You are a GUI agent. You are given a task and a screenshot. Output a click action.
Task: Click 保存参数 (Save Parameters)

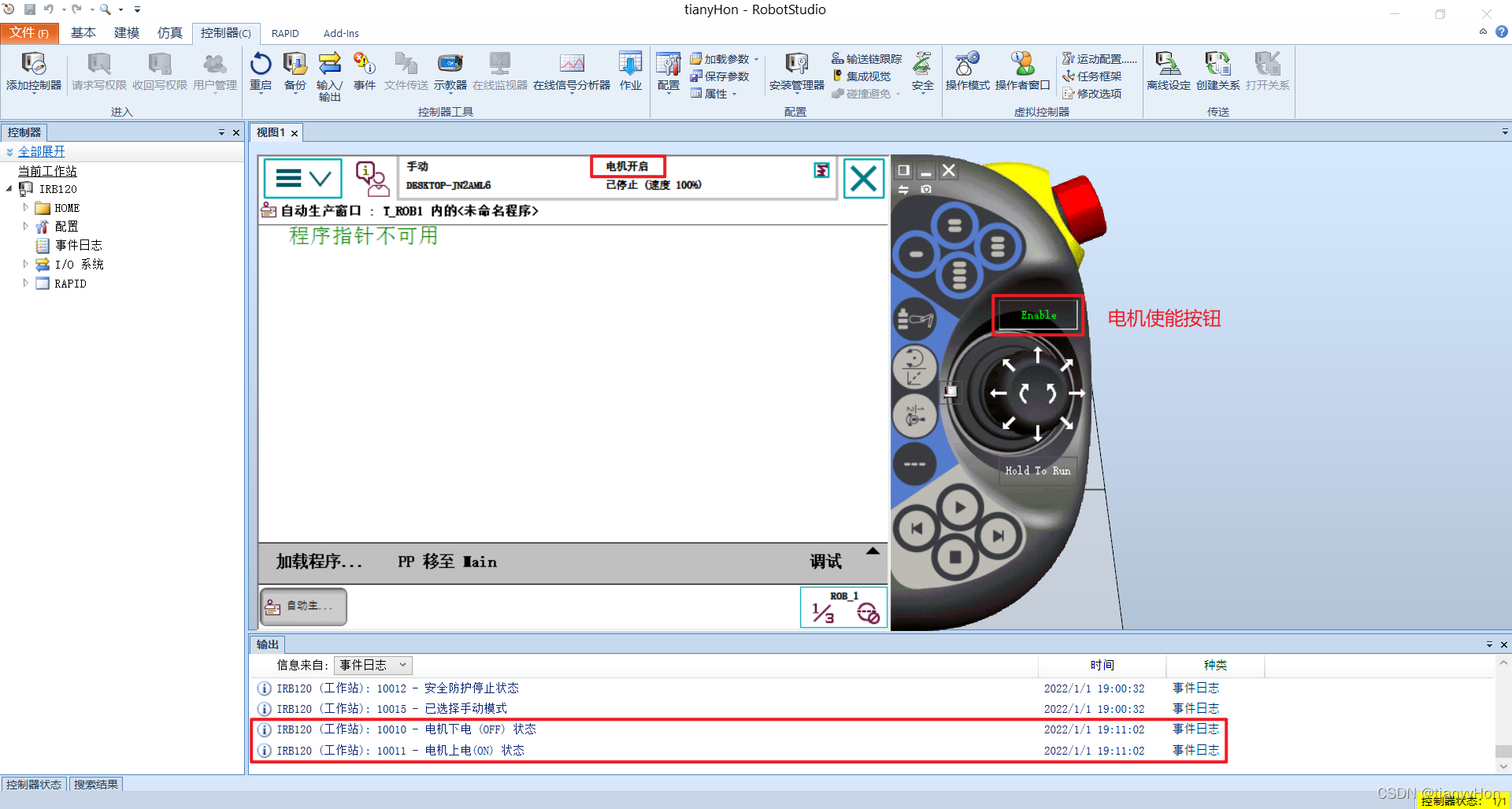pyautogui.click(x=720, y=76)
